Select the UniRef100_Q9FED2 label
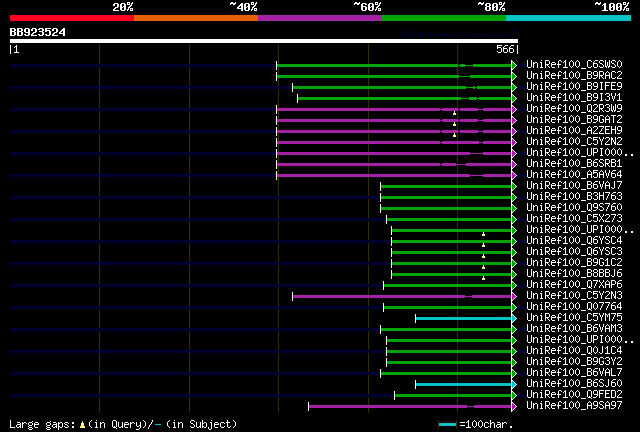 tap(574, 395)
